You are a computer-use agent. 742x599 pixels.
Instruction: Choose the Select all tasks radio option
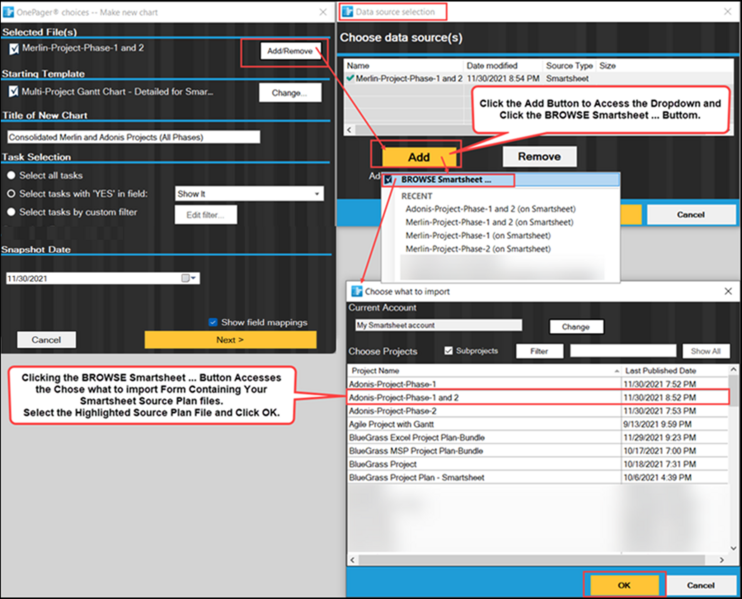(11, 176)
